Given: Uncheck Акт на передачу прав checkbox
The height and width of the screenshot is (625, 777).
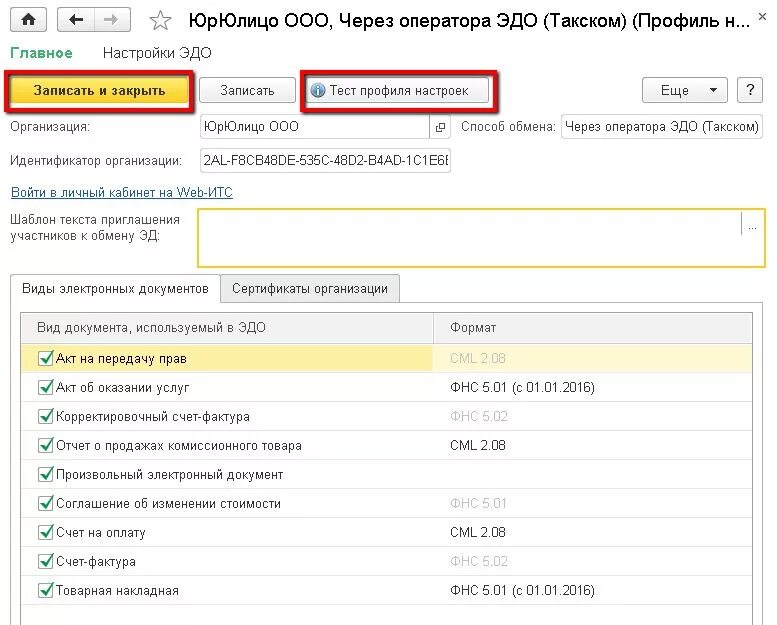Looking at the screenshot, I should 45,358.
